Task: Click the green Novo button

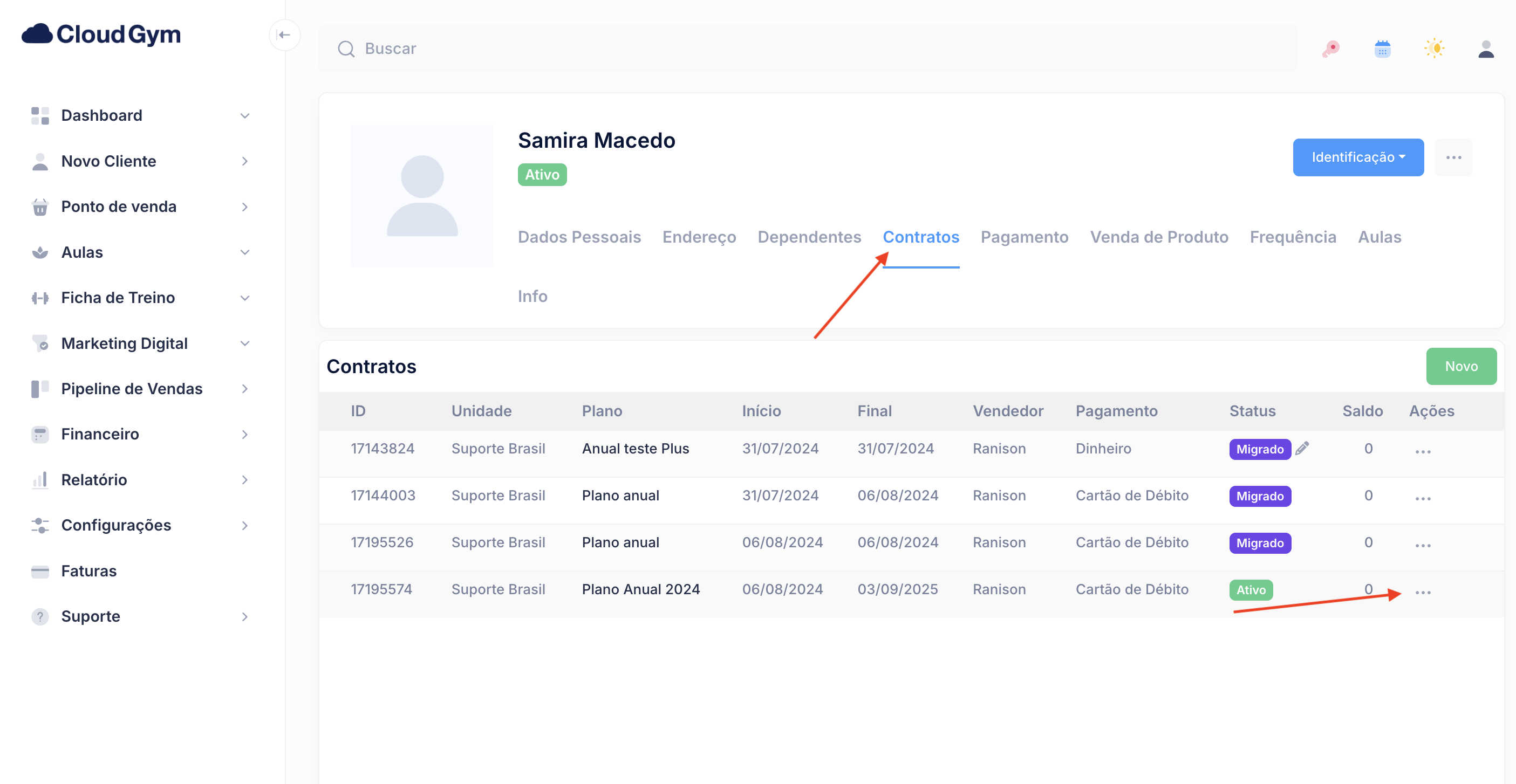Action: point(1460,367)
